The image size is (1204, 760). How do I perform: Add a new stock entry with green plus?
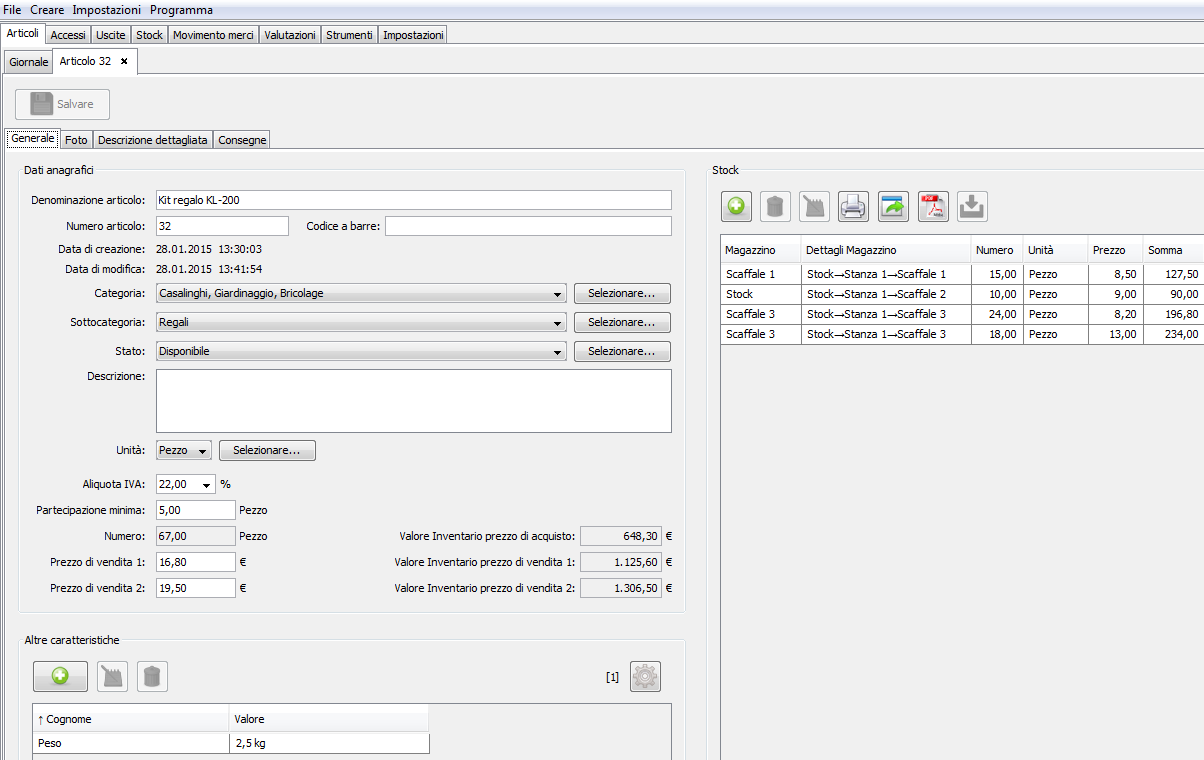click(x=736, y=207)
